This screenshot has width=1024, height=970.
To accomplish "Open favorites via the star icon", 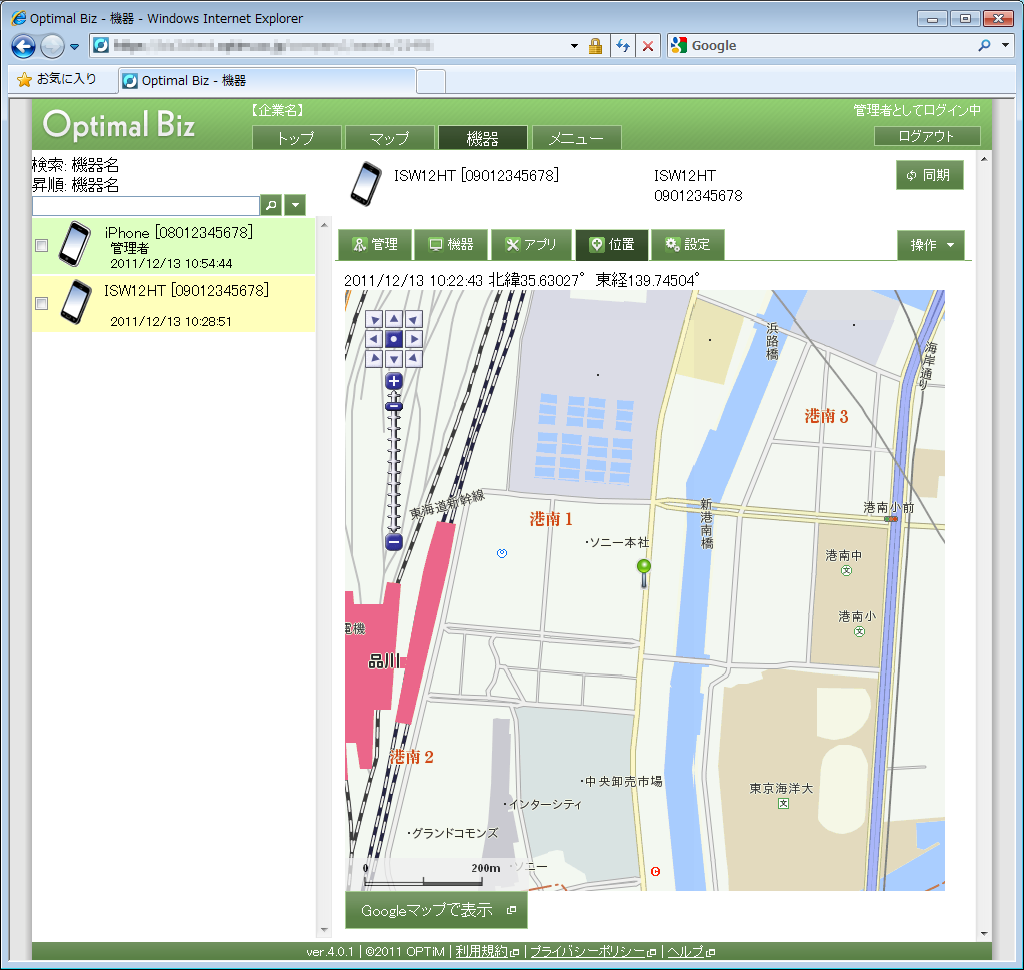I will point(24,80).
